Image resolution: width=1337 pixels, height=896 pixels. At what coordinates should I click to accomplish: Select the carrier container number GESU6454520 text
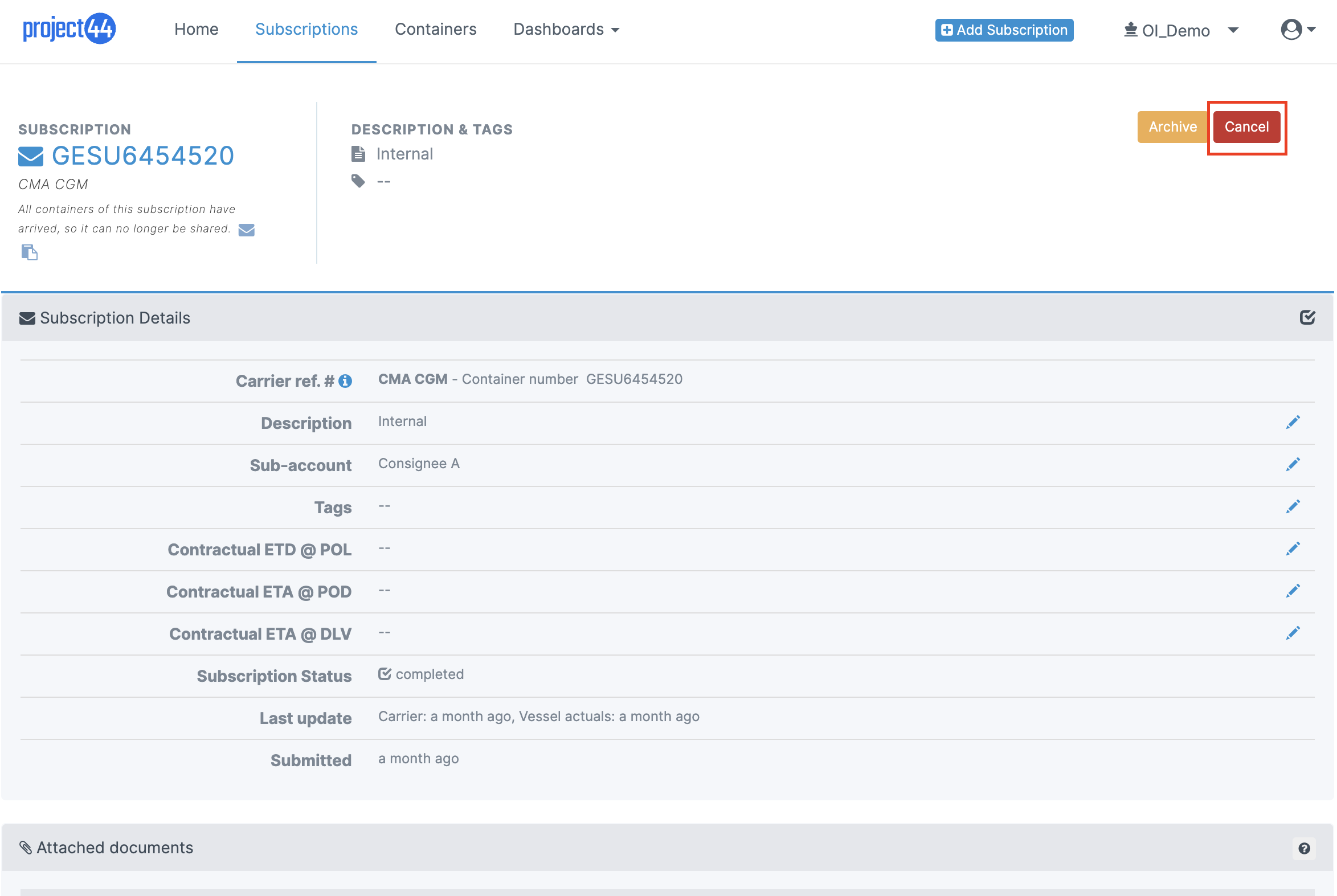[634, 379]
